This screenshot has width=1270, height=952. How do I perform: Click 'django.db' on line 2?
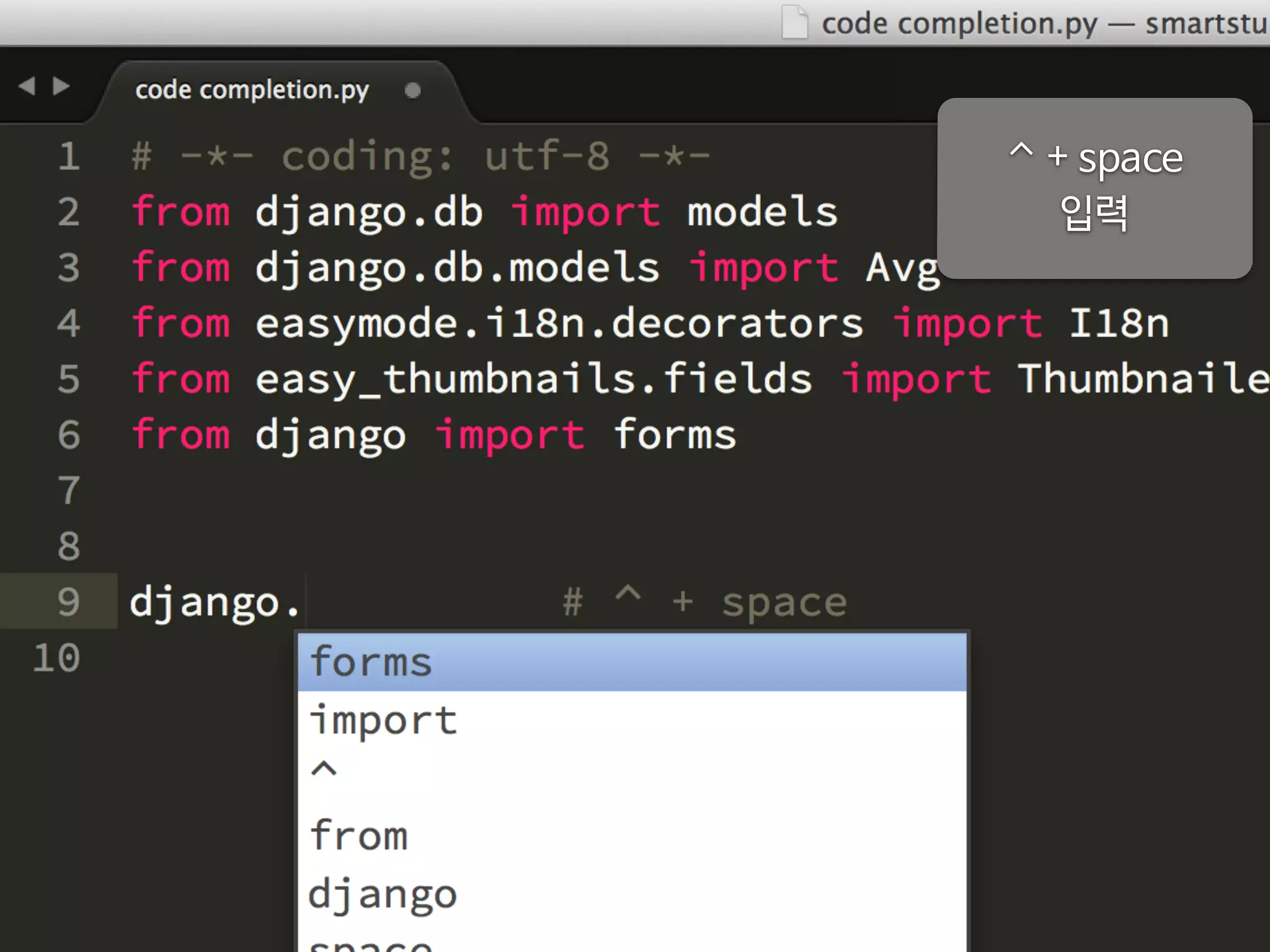[x=369, y=213]
